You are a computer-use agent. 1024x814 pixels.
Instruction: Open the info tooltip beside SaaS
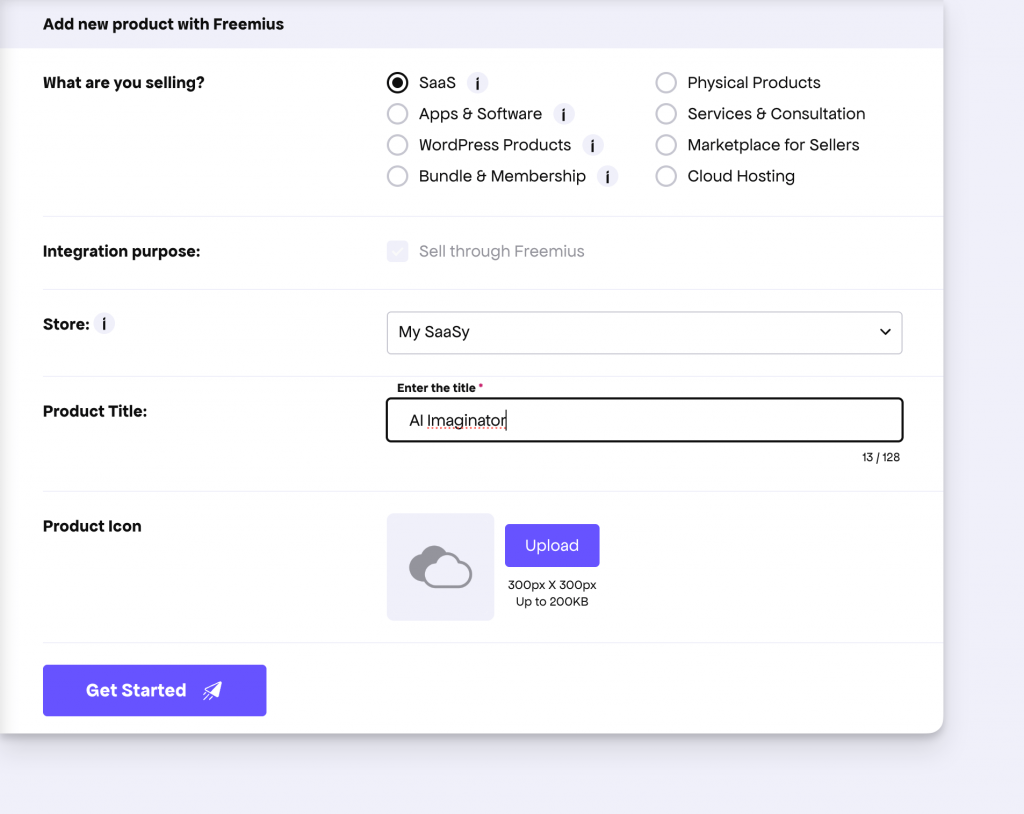[x=477, y=83]
